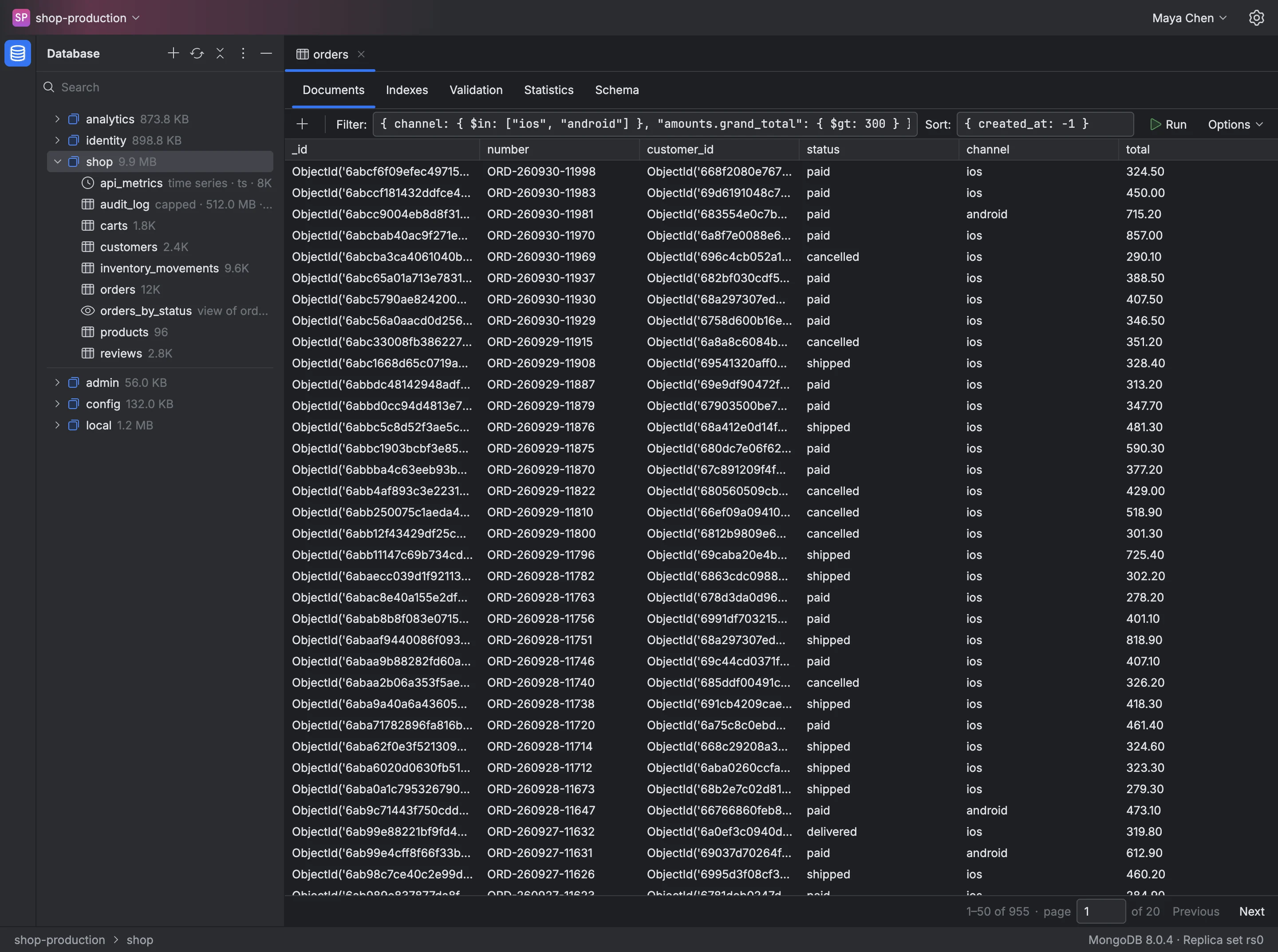Select order ORD-260930-11998 number cell
Viewport: 1278px width, 952px height.
click(x=559, y=172)
